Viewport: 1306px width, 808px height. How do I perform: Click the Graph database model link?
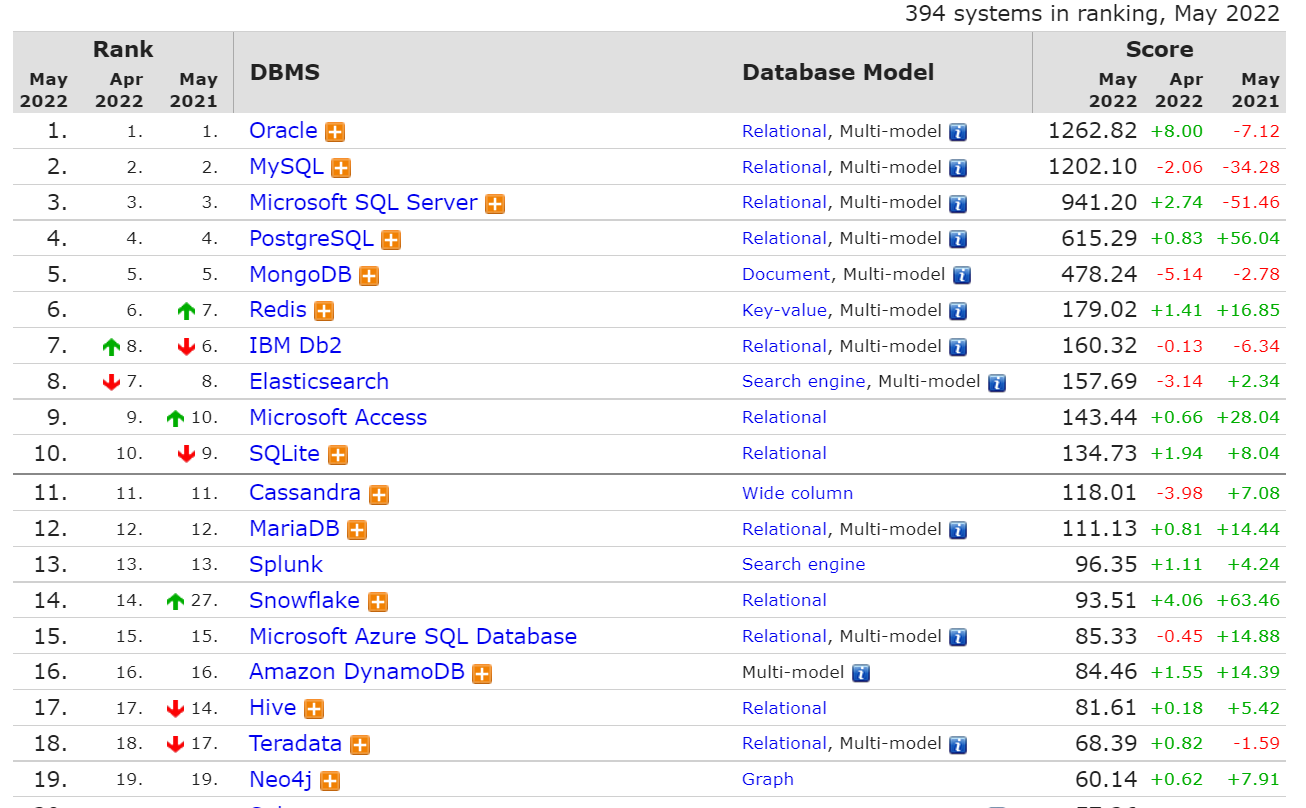pyautogui.click(x=767, y=780)
